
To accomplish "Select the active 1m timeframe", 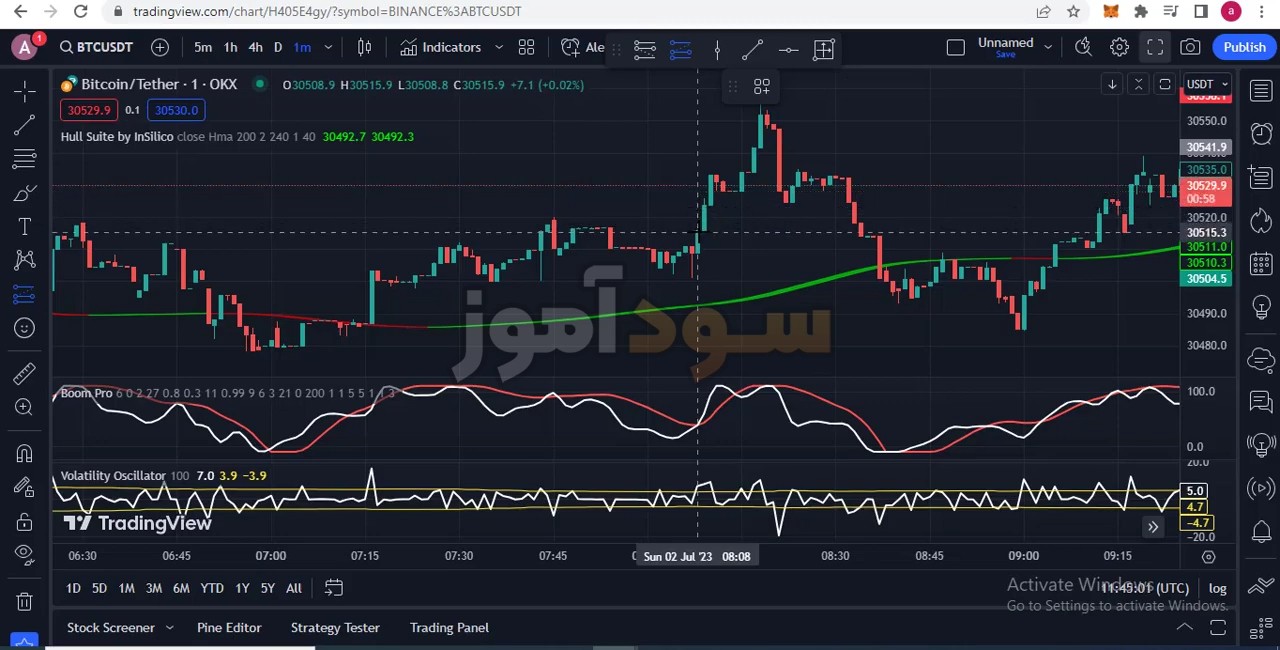I will coord(302,47).
